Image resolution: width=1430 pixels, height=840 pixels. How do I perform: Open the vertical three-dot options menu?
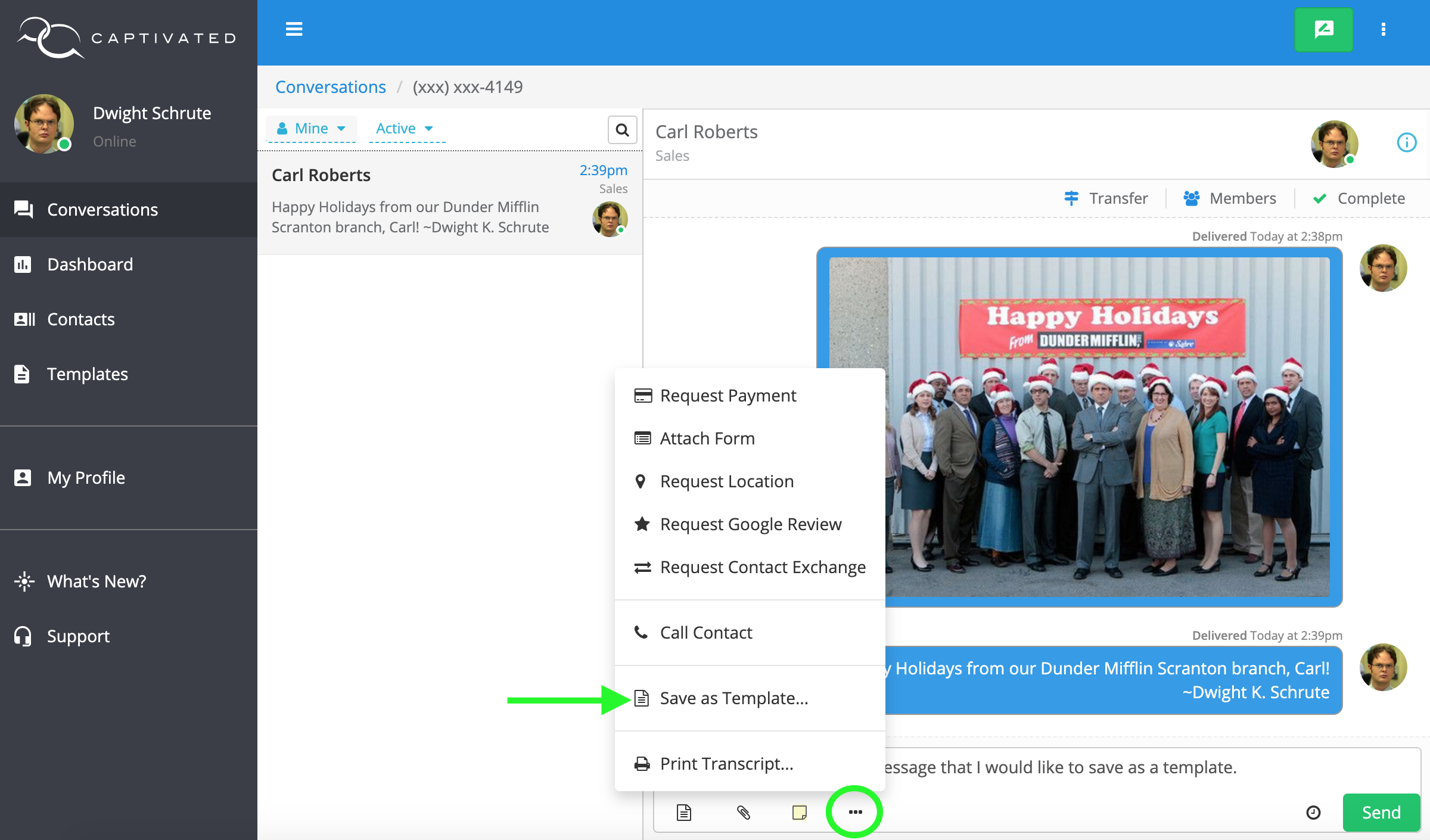(x=1384, y=30)
